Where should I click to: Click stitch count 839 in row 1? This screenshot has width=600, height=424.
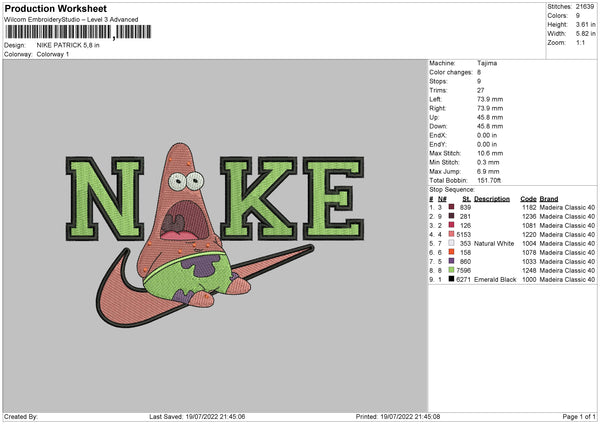[x=465, y=207]
